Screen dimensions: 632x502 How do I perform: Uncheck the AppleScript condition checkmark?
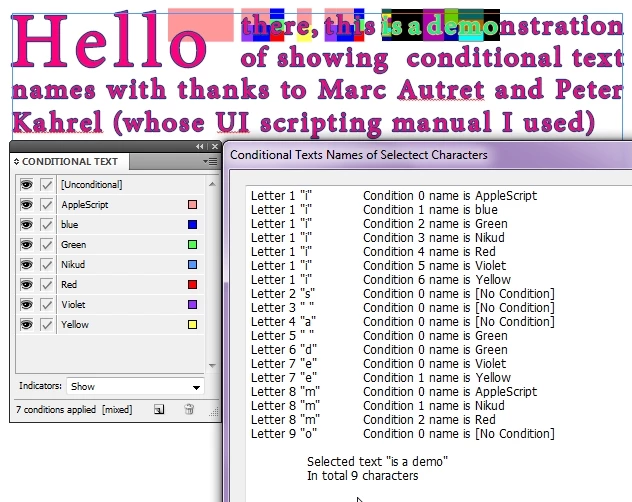click(47, 205)
